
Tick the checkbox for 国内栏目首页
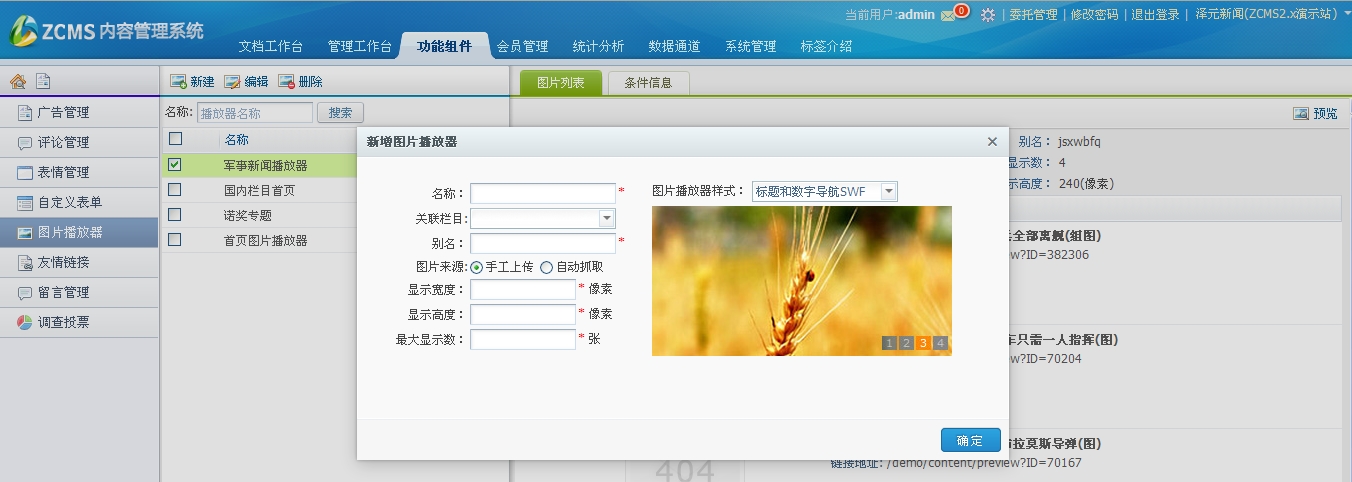pyautogui.click(x=175, y=190)
